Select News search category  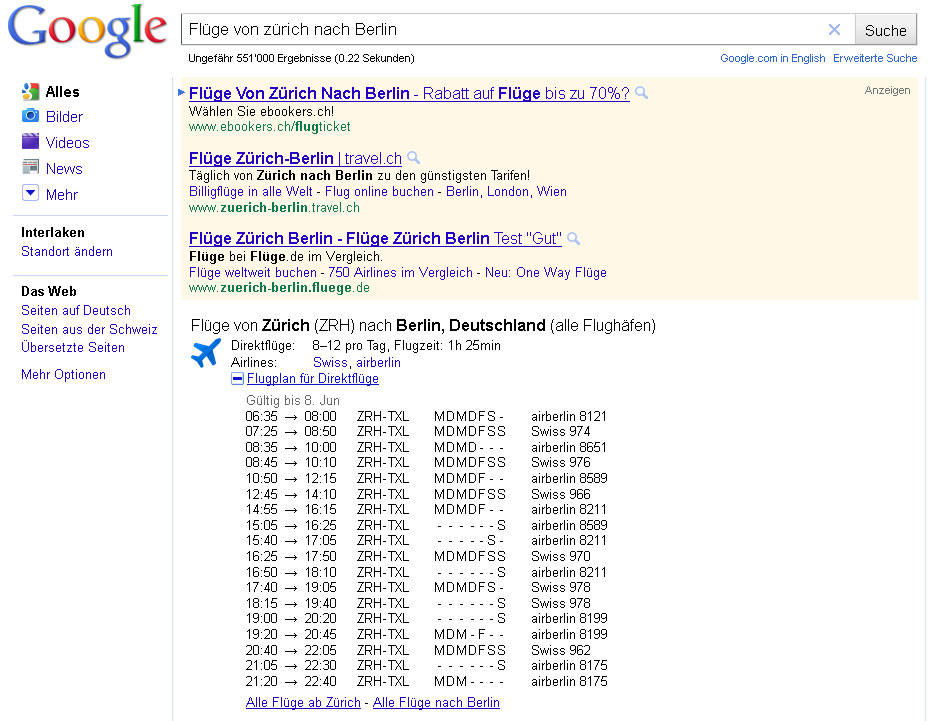pos(64,169)
